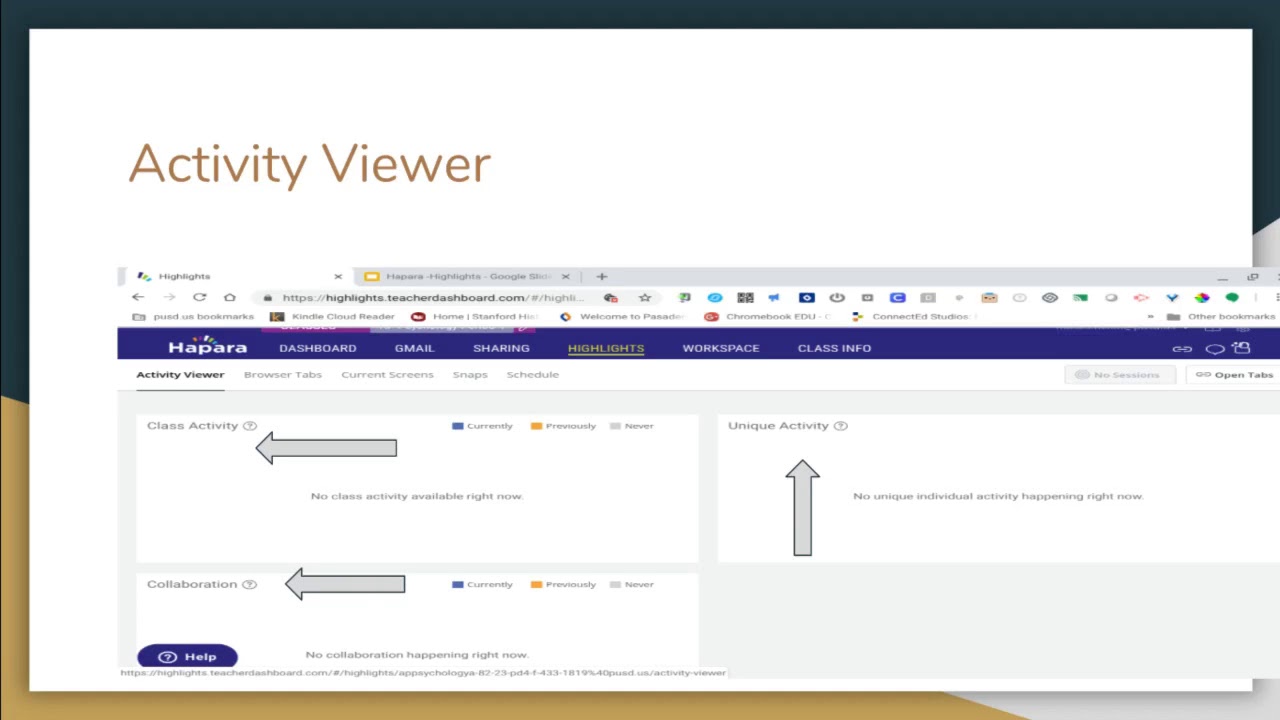The height and width of the screenshot is (720, 1280).
Task: Open the WORKSPACE menu
Action: tap(721, 348)
